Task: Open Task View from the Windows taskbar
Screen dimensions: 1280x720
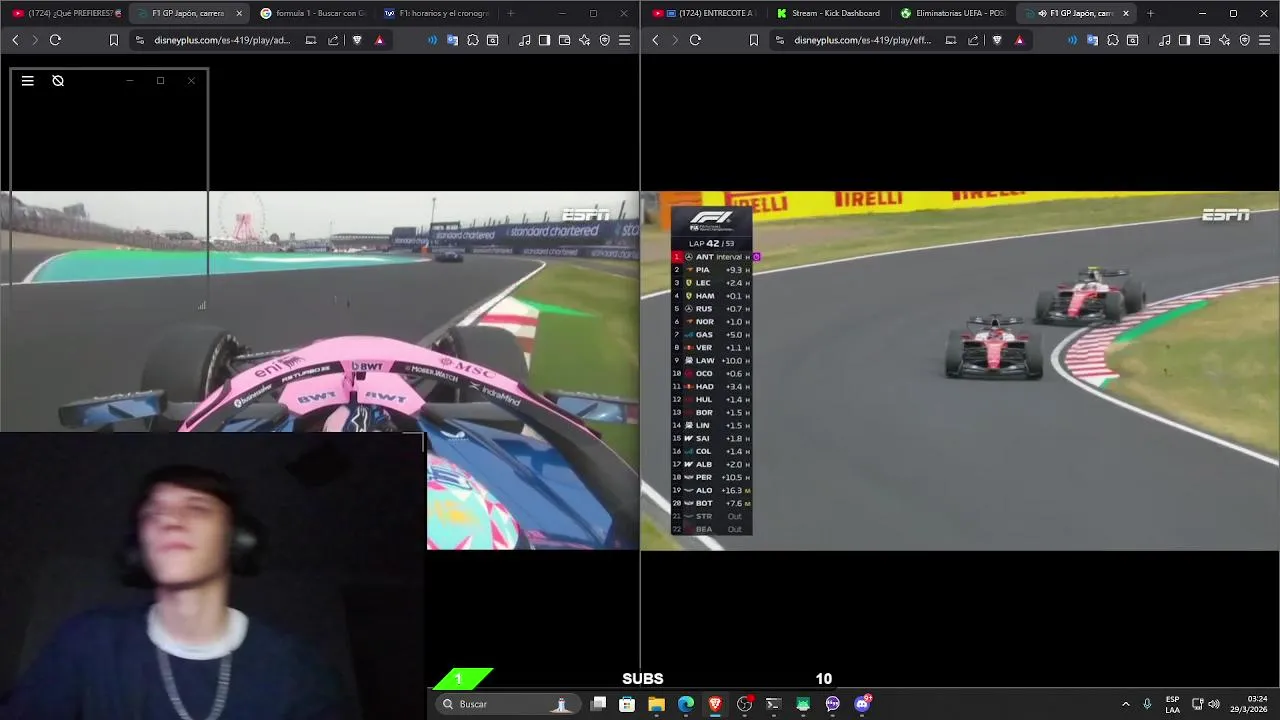Action: pyautogui.click(x=598, y=704)
